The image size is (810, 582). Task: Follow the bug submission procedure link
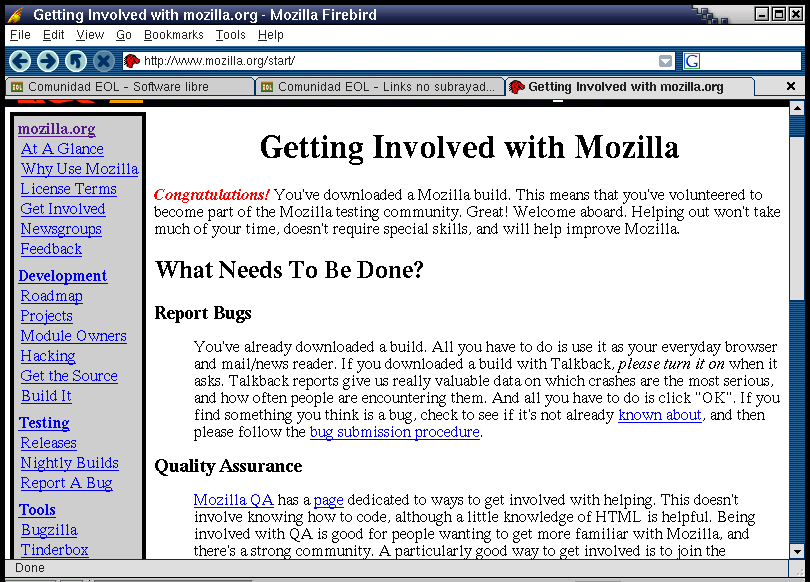point(395,432)
